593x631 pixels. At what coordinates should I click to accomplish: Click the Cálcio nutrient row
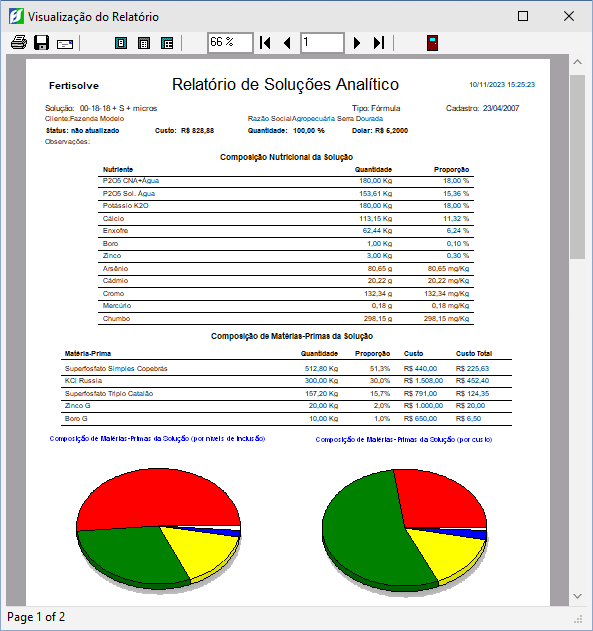(x=286, y=219)
